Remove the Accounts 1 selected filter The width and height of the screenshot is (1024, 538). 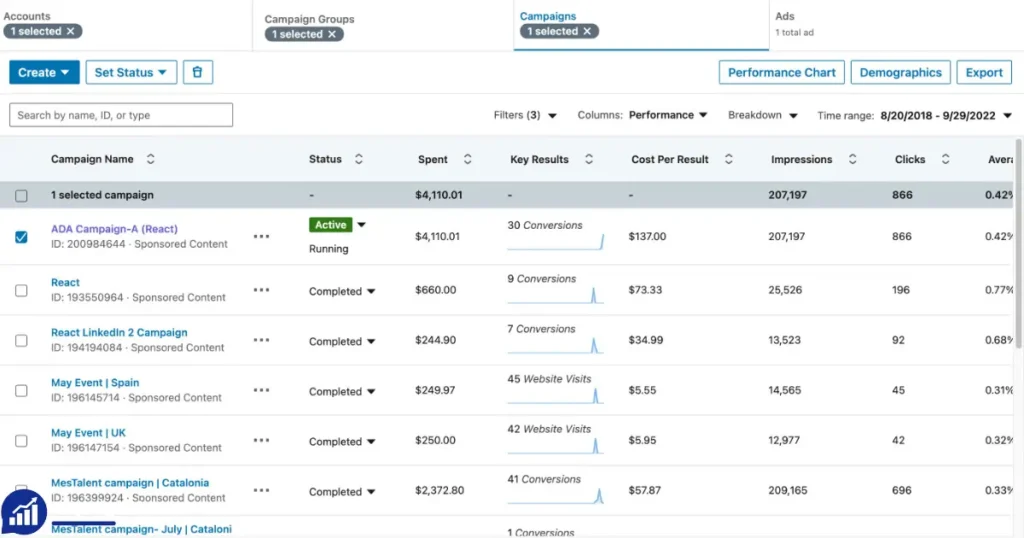click(x=71, y=31)
